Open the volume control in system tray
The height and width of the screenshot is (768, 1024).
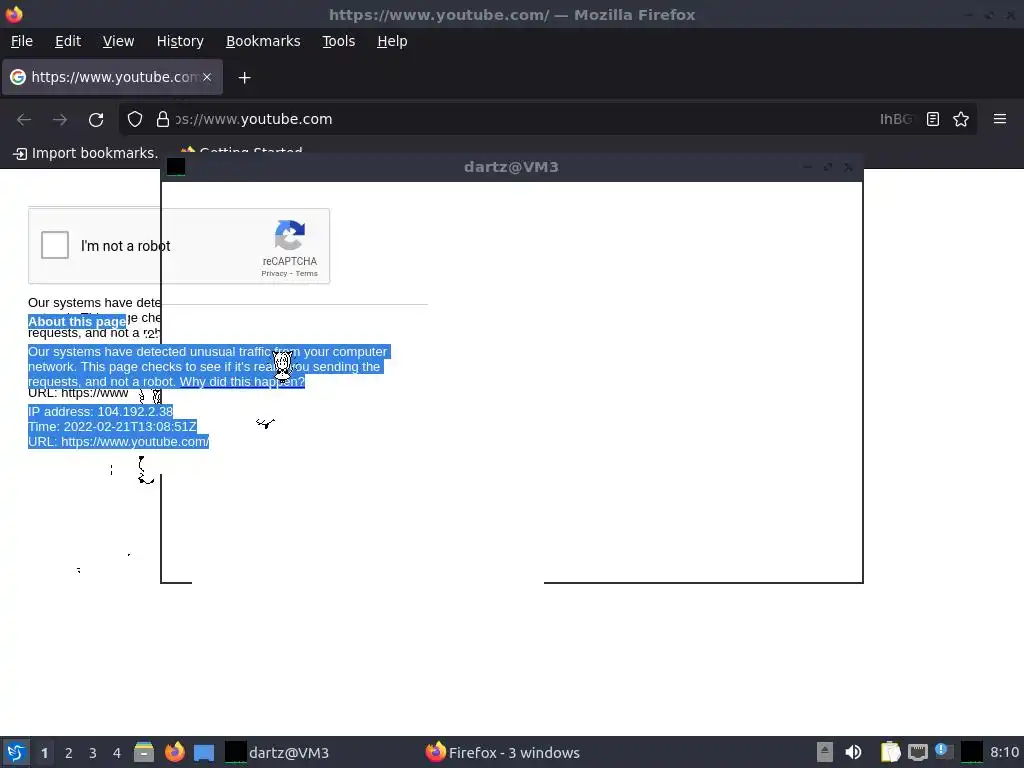tap(853, 752)
